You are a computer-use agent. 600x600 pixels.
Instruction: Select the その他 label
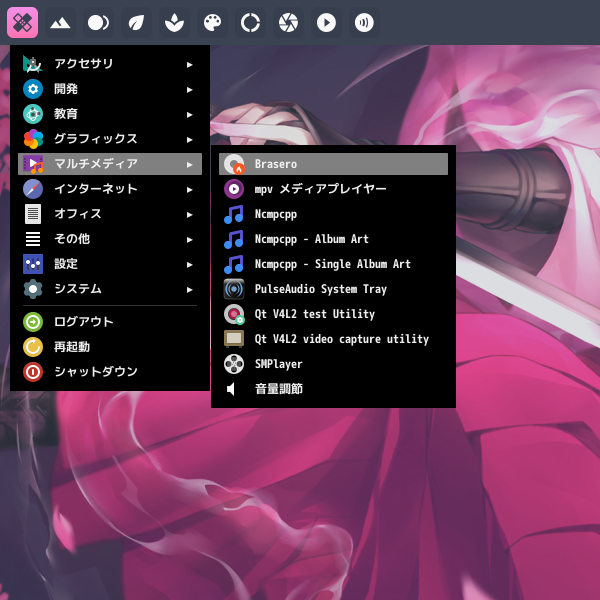(72, 239)
